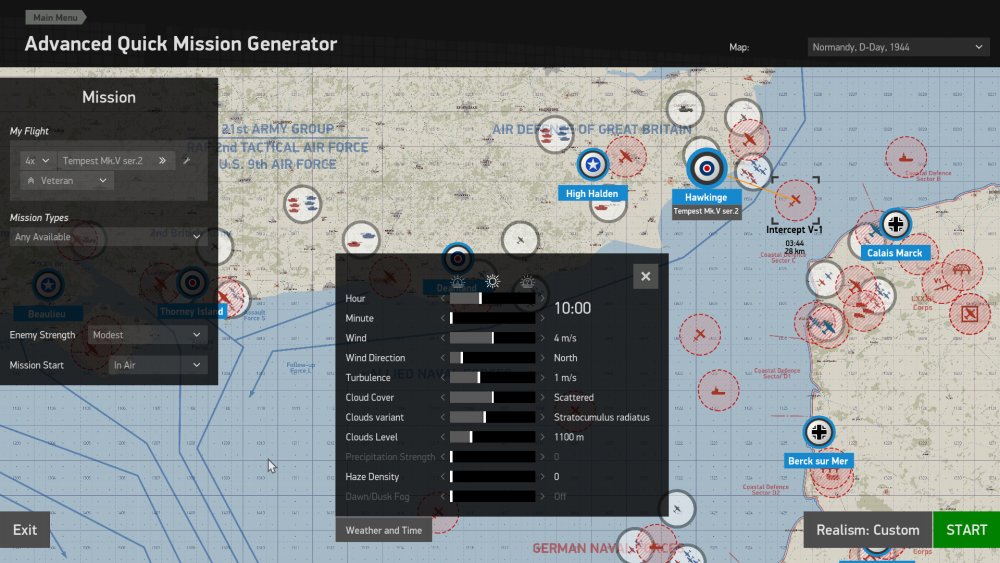Click the Hawkinge RAF roundel airfield icon
1000x563 pixels.
[x=707, y=168]
